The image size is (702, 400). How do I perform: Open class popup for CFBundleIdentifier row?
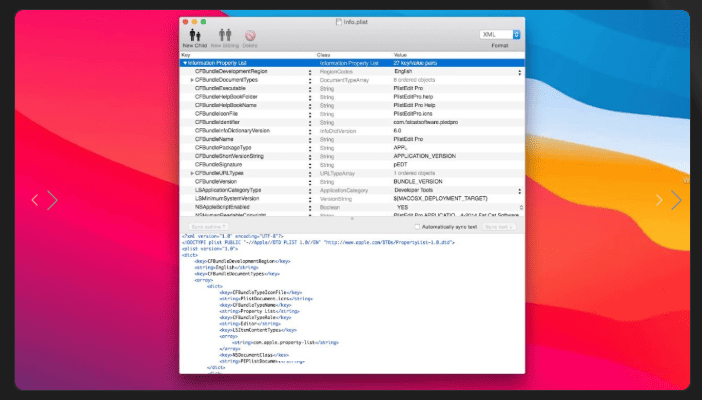coord(310,122)
